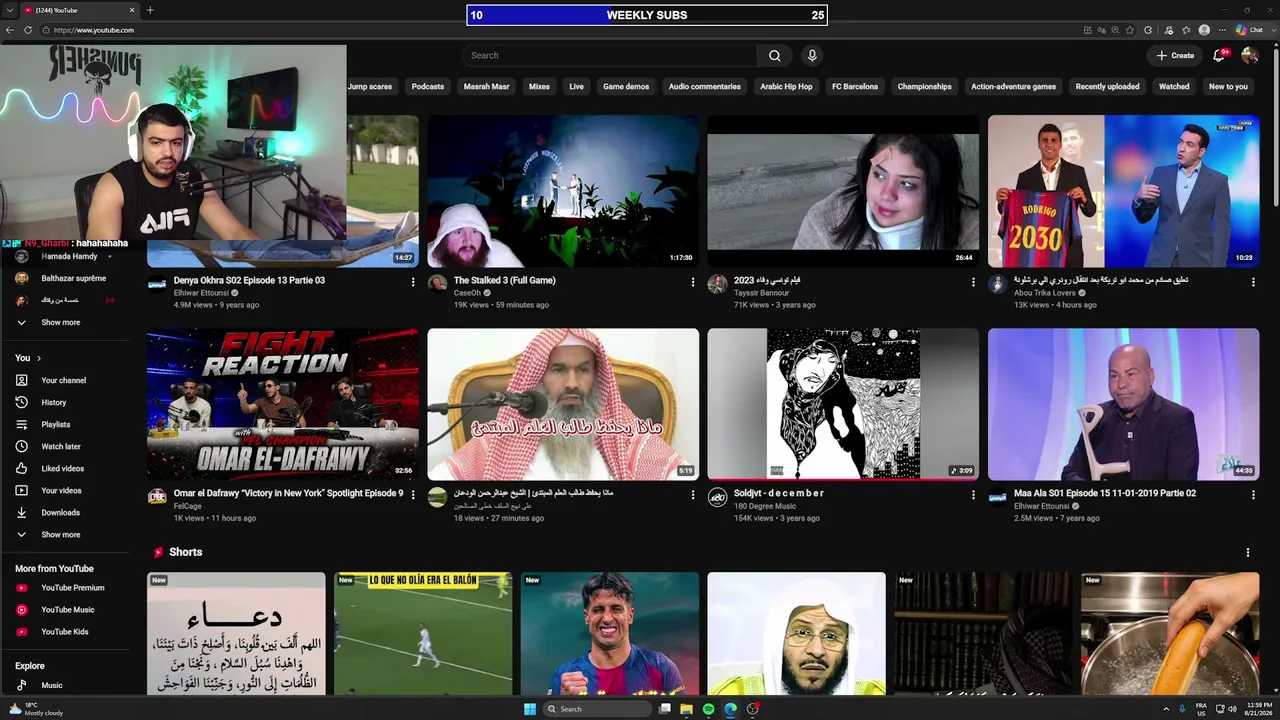This screenshot has width=1280, height=720.
Task: Click the YouTube search magnifier button
Action: point(774,56)
